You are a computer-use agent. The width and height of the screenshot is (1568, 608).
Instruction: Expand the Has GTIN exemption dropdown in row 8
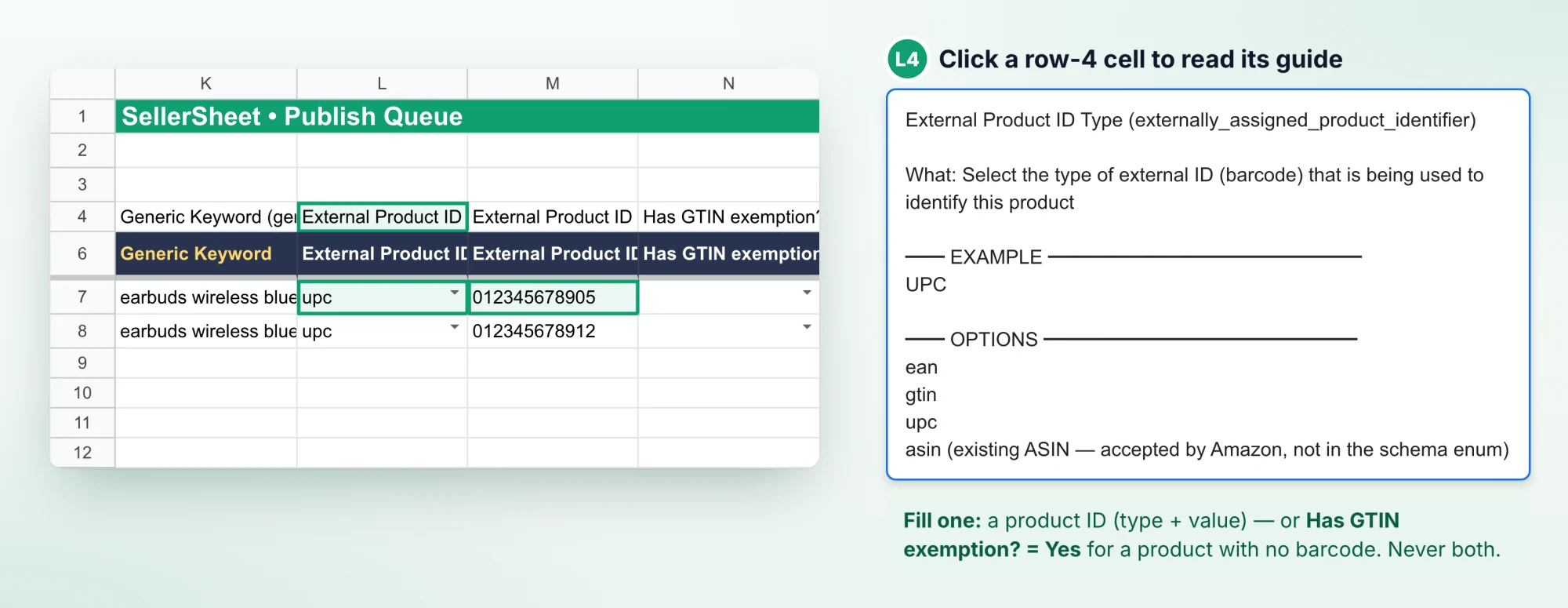807,326
